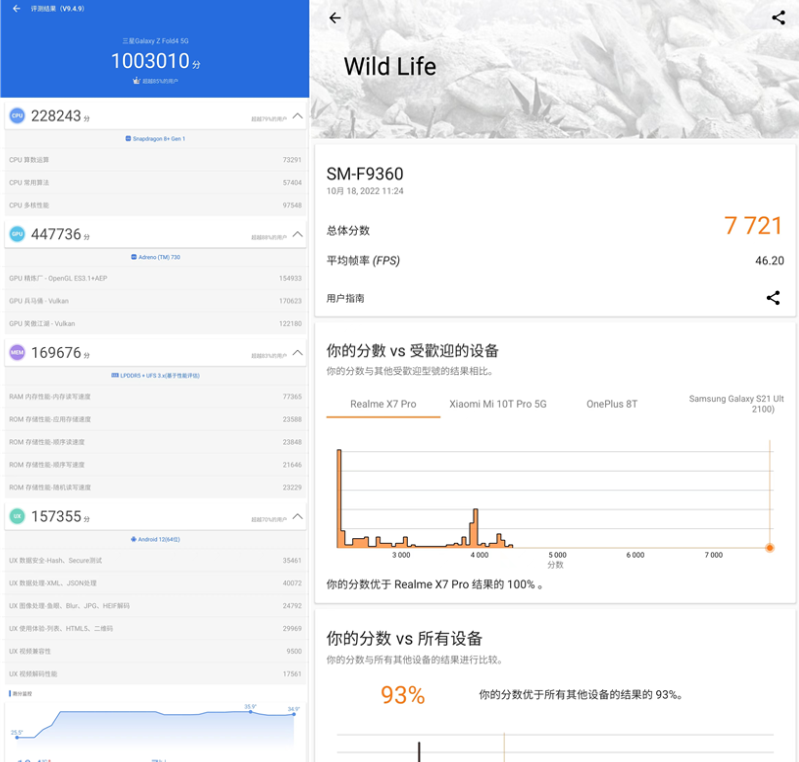Switch to OnePlus 8T tab
This screenshot has height=762, width=799.
point(611,404)
